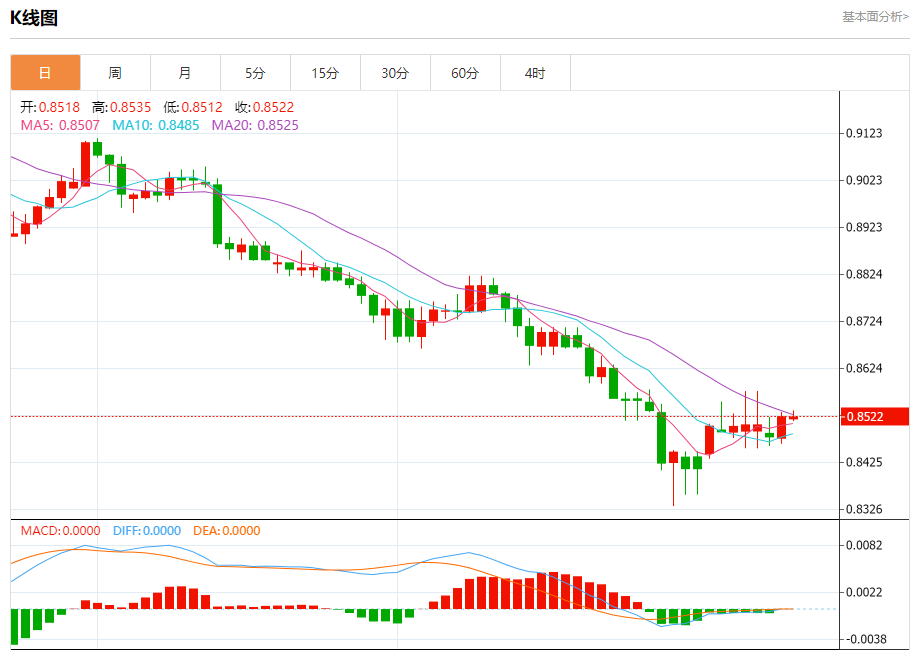Click the 0.0082 MACD axis label
918x650 pixels.
click(x=864, y=545)
